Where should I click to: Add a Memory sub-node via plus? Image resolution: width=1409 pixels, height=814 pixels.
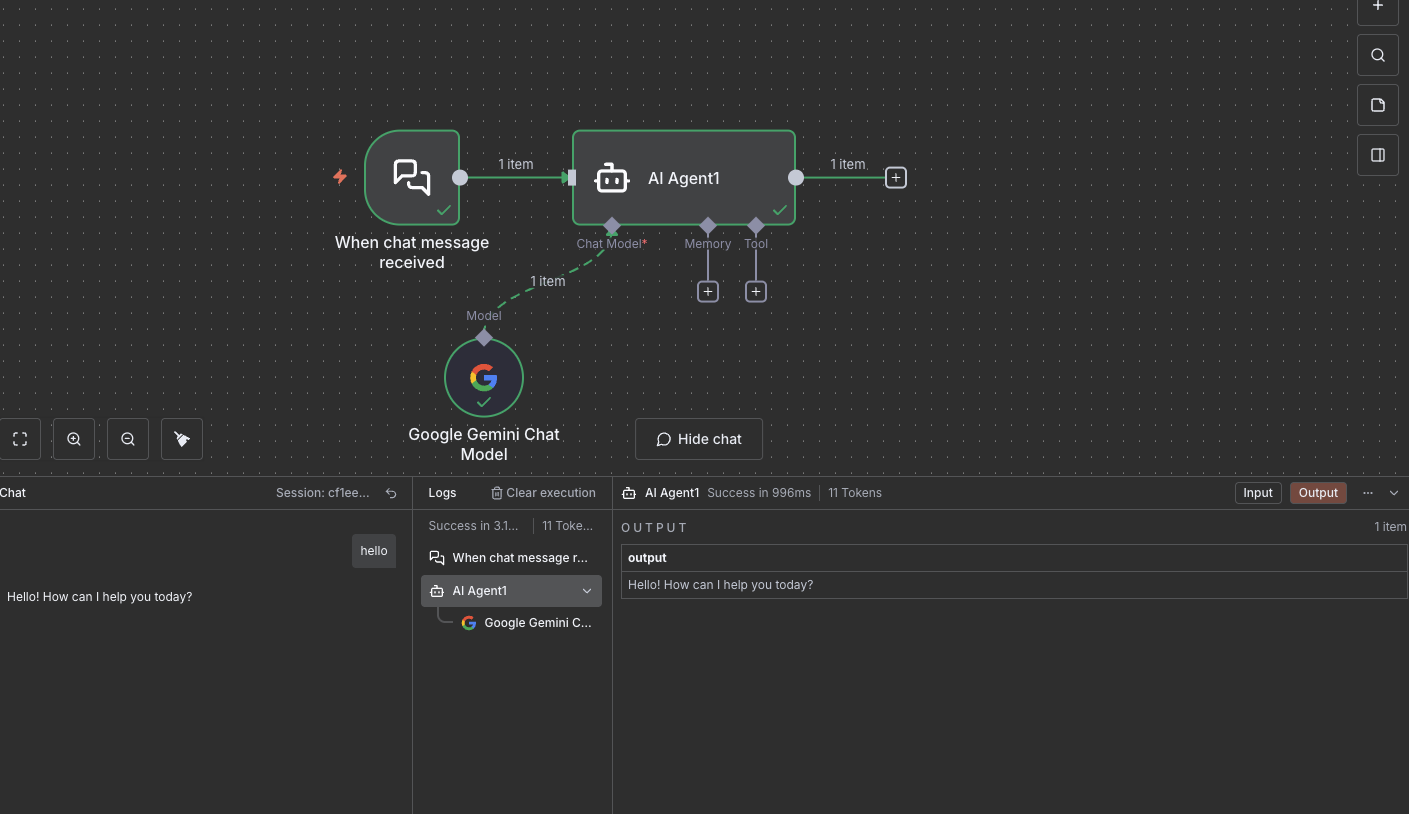708,291
